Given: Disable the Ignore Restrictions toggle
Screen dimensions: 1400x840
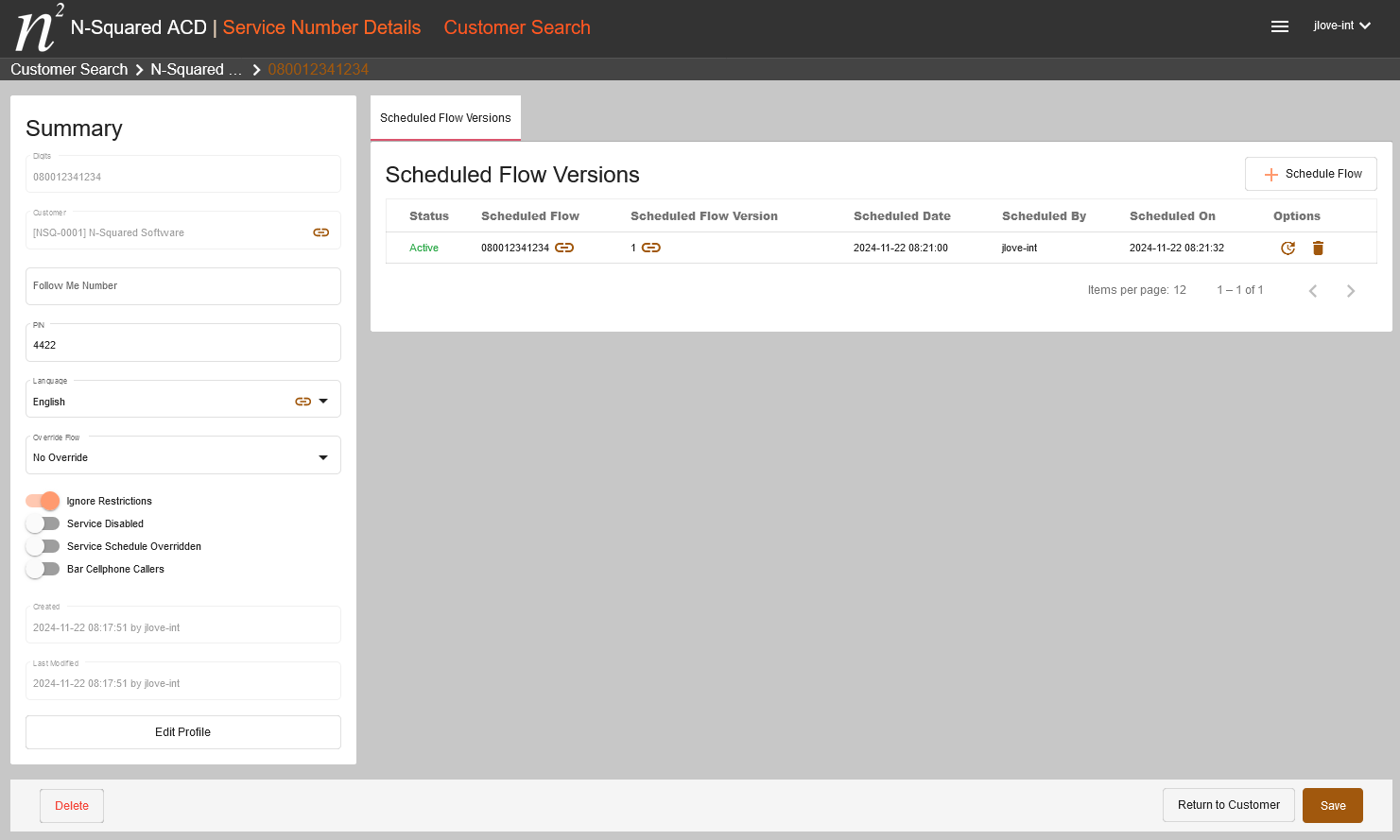Looking at the screenshot, I should 43,501.
